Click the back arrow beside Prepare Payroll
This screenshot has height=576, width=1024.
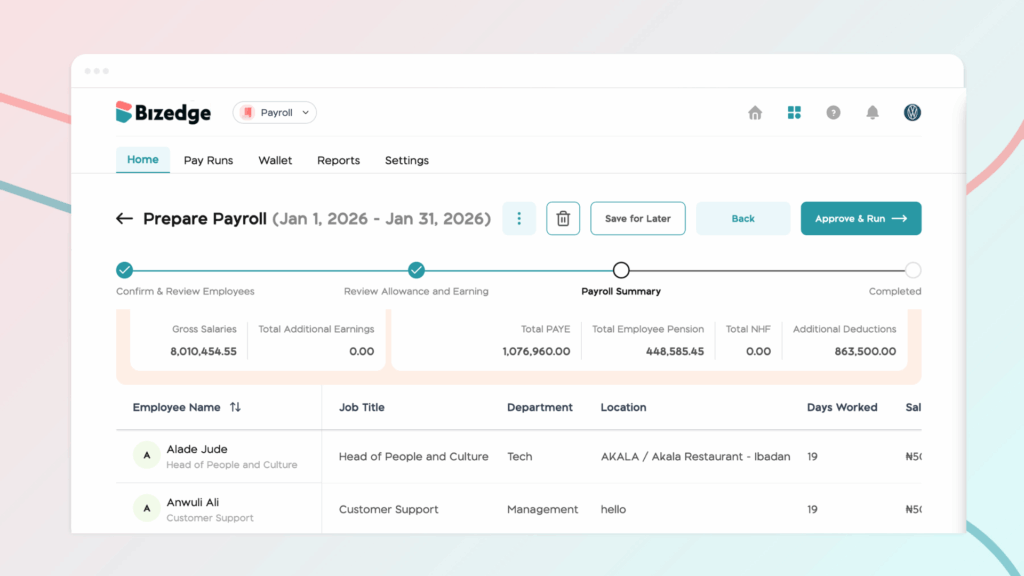[x=124, y=219]
